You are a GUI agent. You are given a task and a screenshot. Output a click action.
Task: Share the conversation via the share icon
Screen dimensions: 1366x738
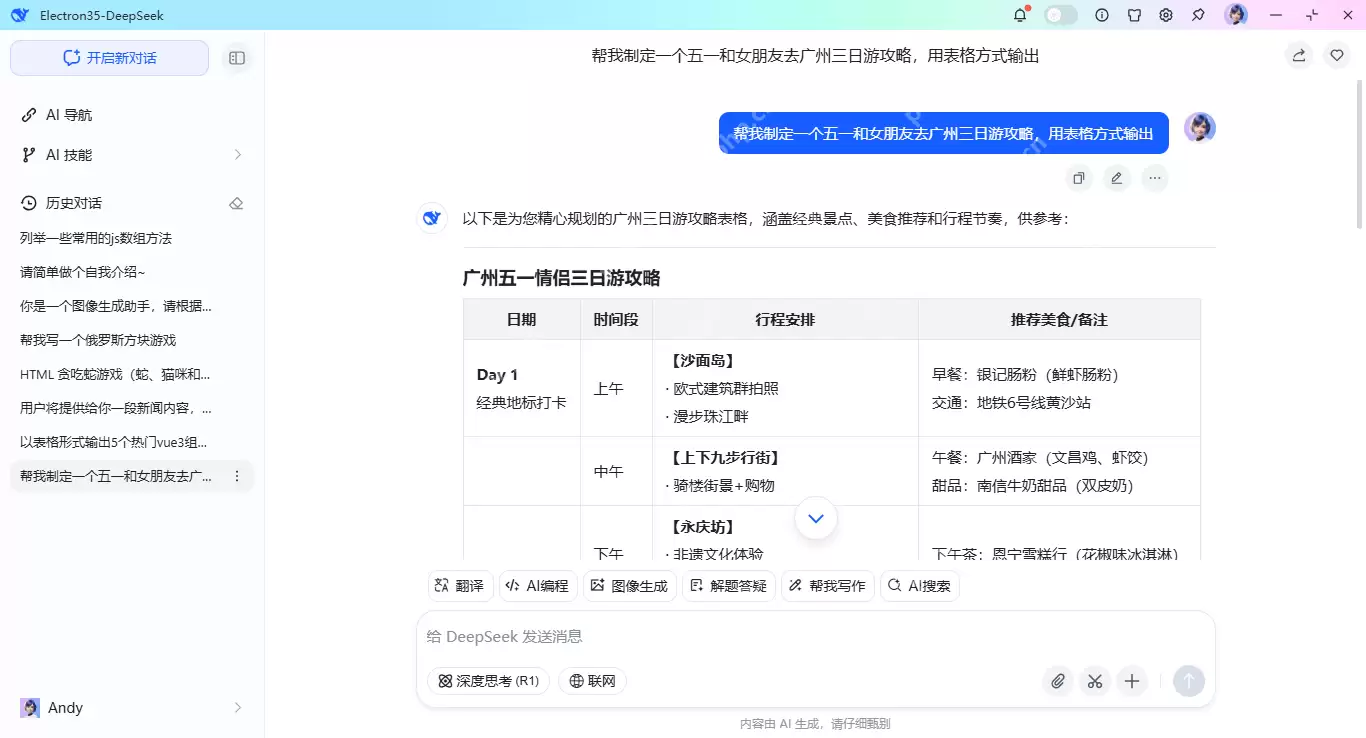[x=1298, y=55]
